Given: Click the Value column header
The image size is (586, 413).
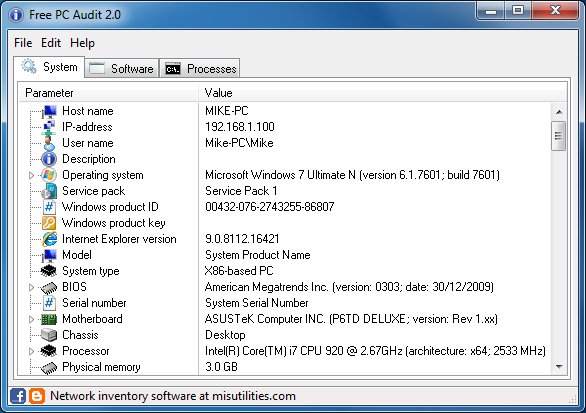Looking at the screenshot, I should coord(382,93).
